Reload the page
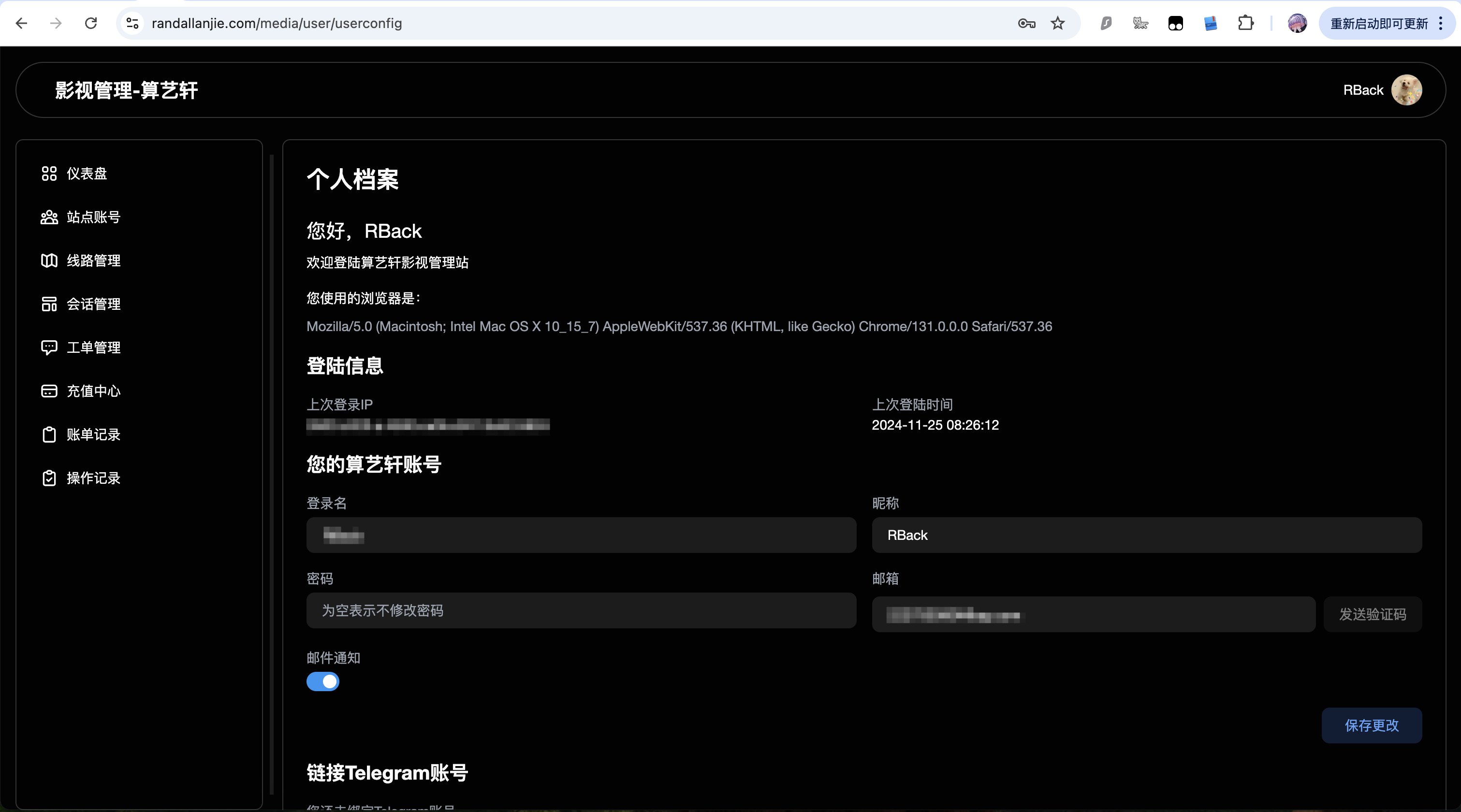 coord(91,23)
